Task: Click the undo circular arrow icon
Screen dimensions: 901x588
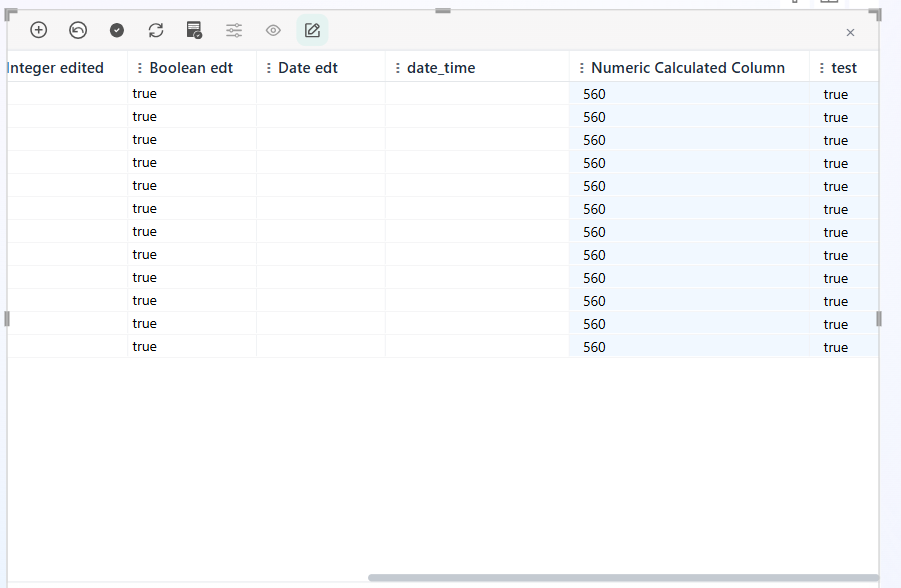Action: point(78,30)
